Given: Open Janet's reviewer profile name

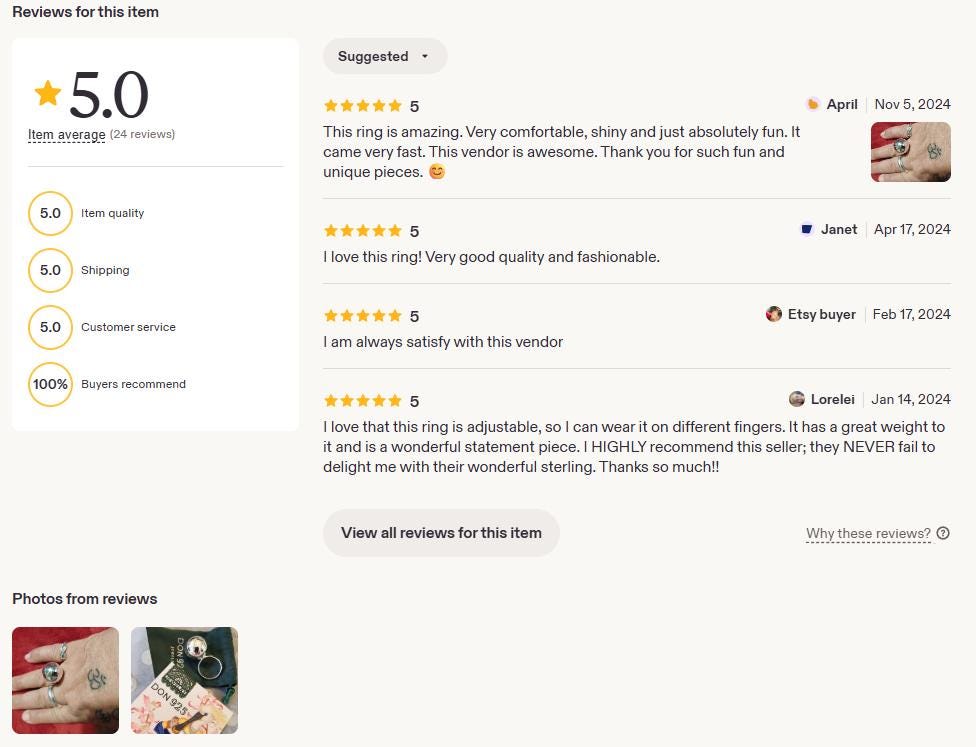Looking at the screenshot, I should [839, 229].
